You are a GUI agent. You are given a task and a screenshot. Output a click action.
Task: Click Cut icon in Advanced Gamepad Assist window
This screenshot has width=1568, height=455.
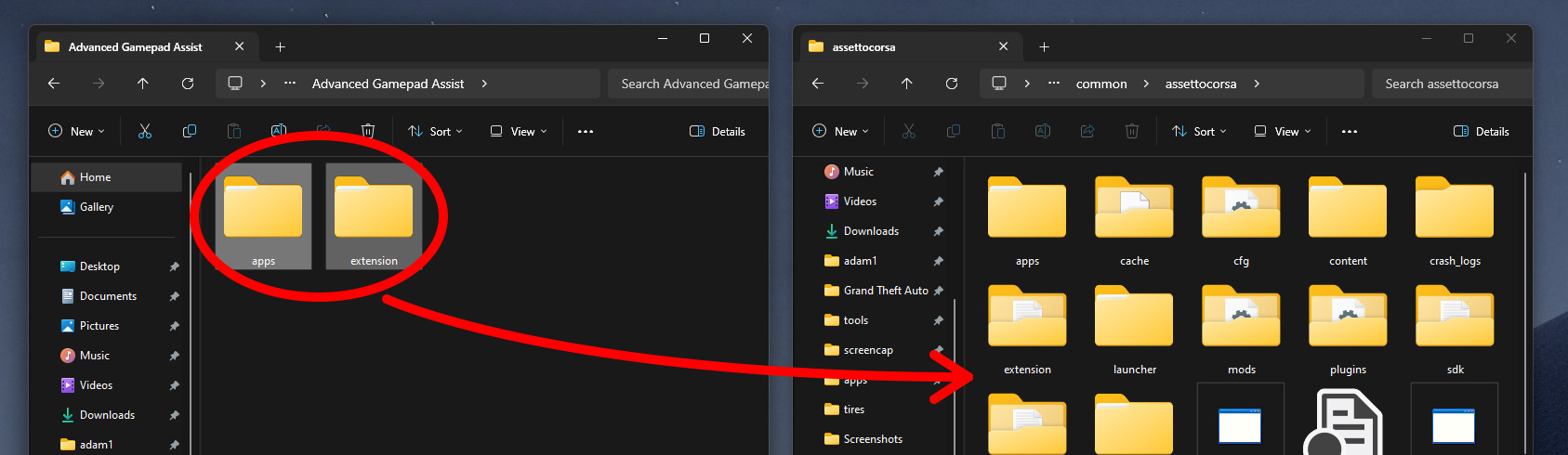click(x=144, y=131)
